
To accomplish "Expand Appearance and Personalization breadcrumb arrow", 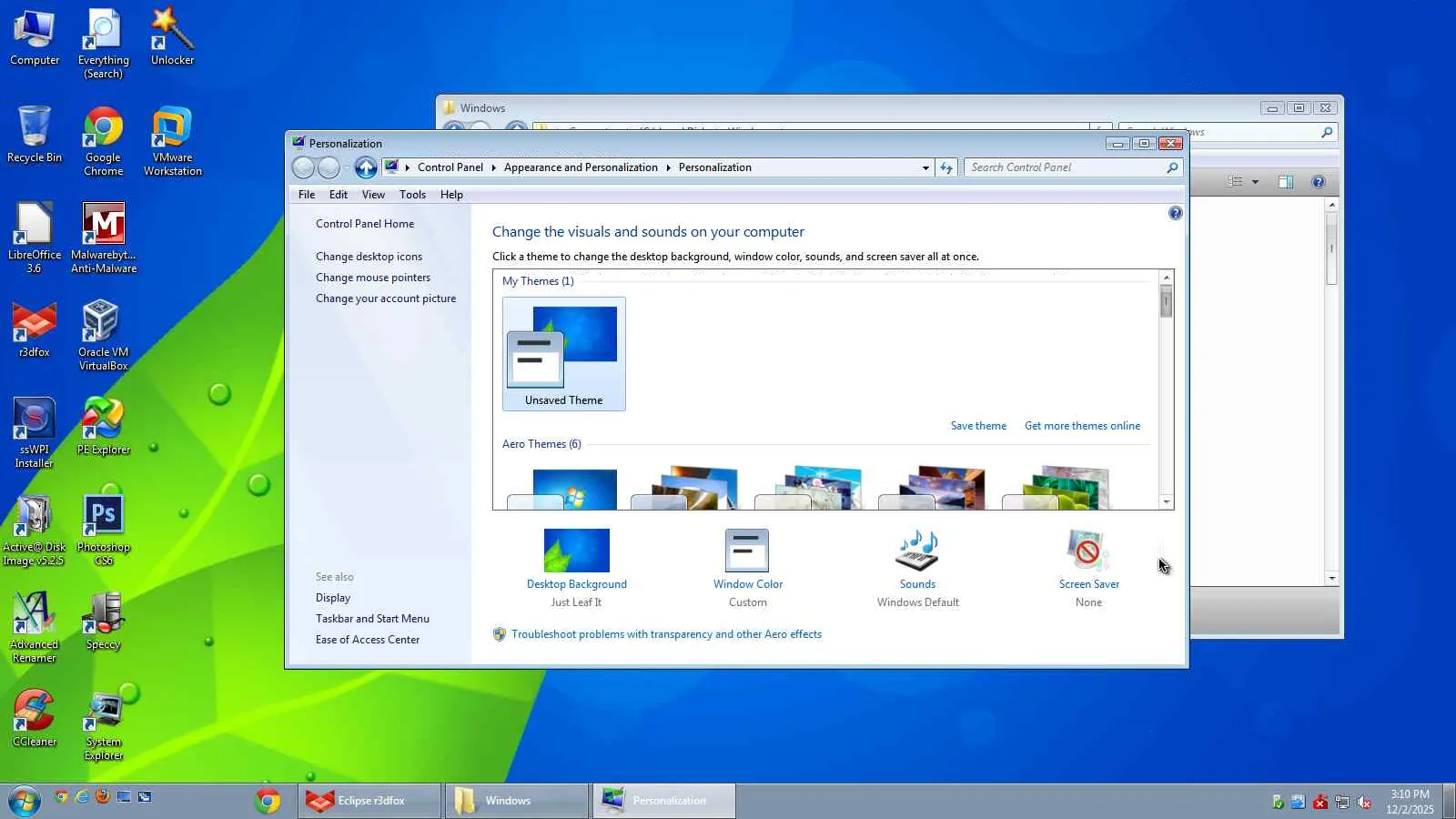I will [x=669, y=167].
